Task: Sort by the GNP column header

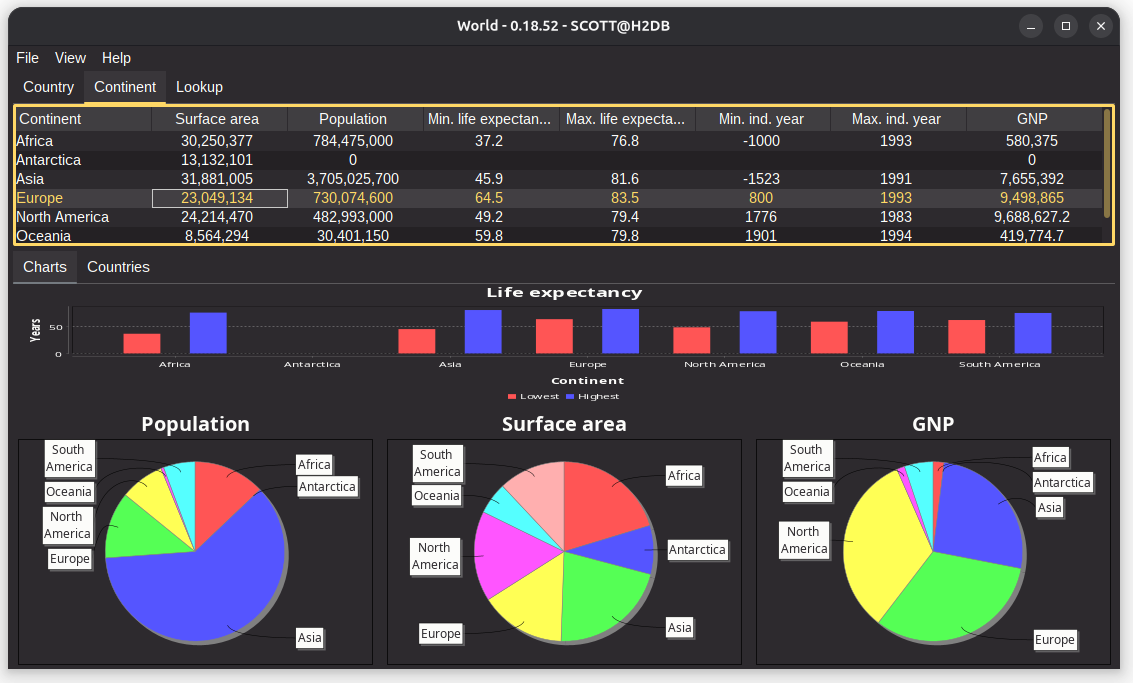Action: click(1031, 119)
